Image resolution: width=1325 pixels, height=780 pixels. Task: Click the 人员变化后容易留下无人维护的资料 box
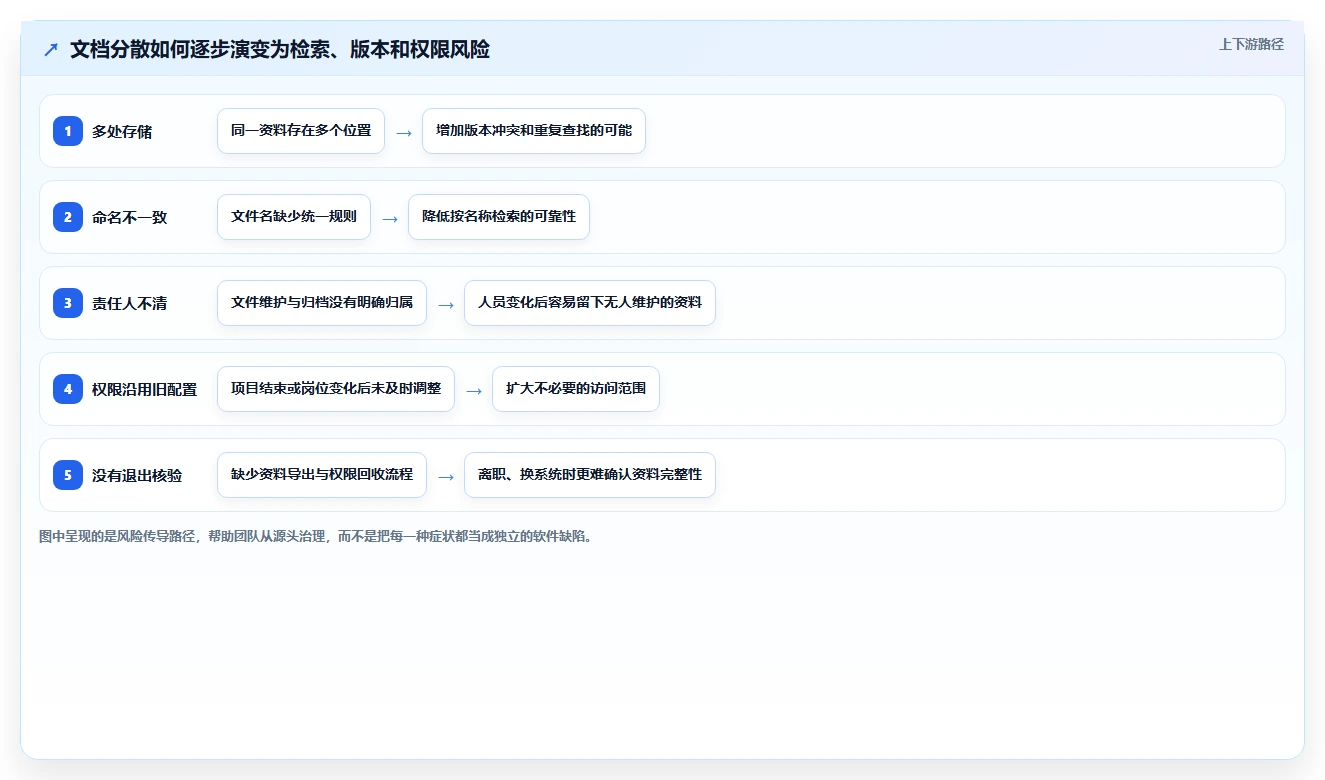(x=590, y=303)
